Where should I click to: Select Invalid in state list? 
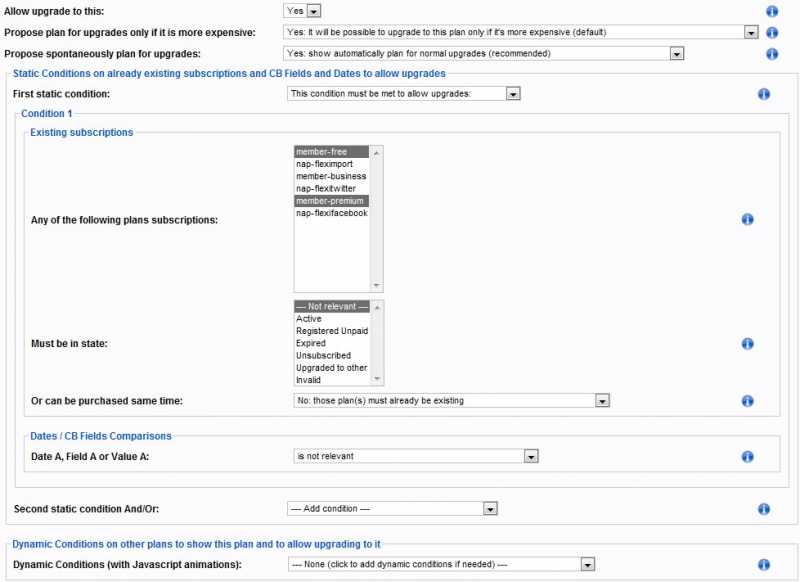(x=332, y=379)
